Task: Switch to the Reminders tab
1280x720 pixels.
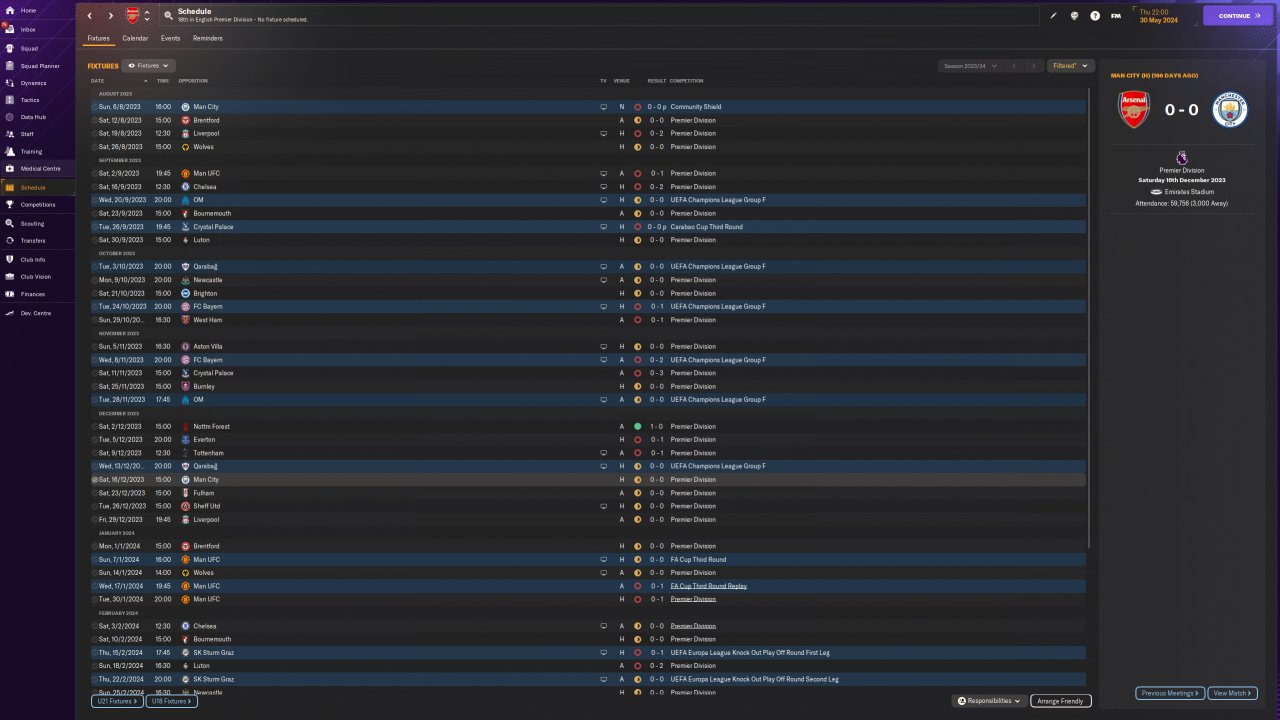Action: [x=208, y=38]
